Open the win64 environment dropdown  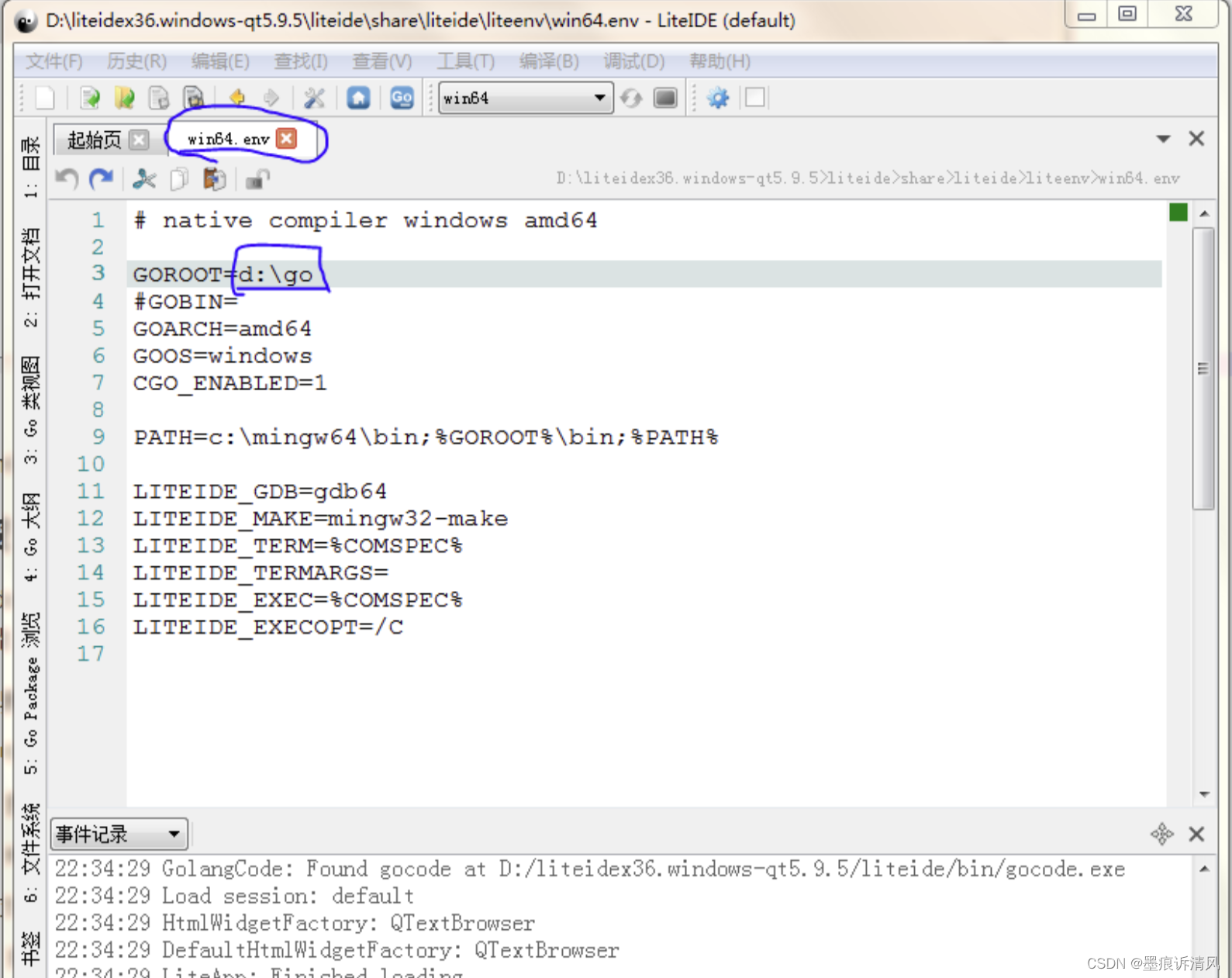coord(526,98)
